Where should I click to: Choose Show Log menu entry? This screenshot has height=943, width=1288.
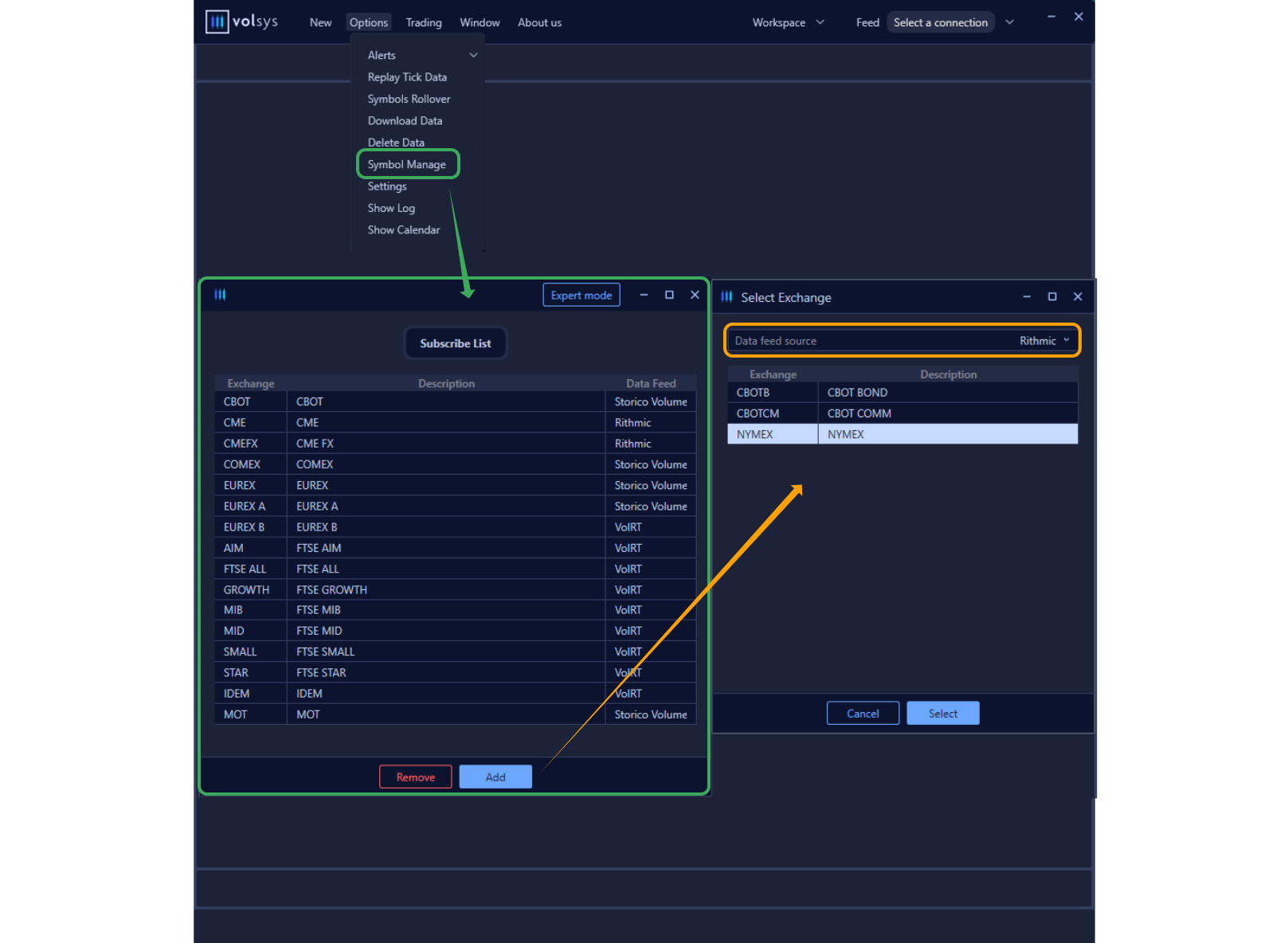(391, 208)
